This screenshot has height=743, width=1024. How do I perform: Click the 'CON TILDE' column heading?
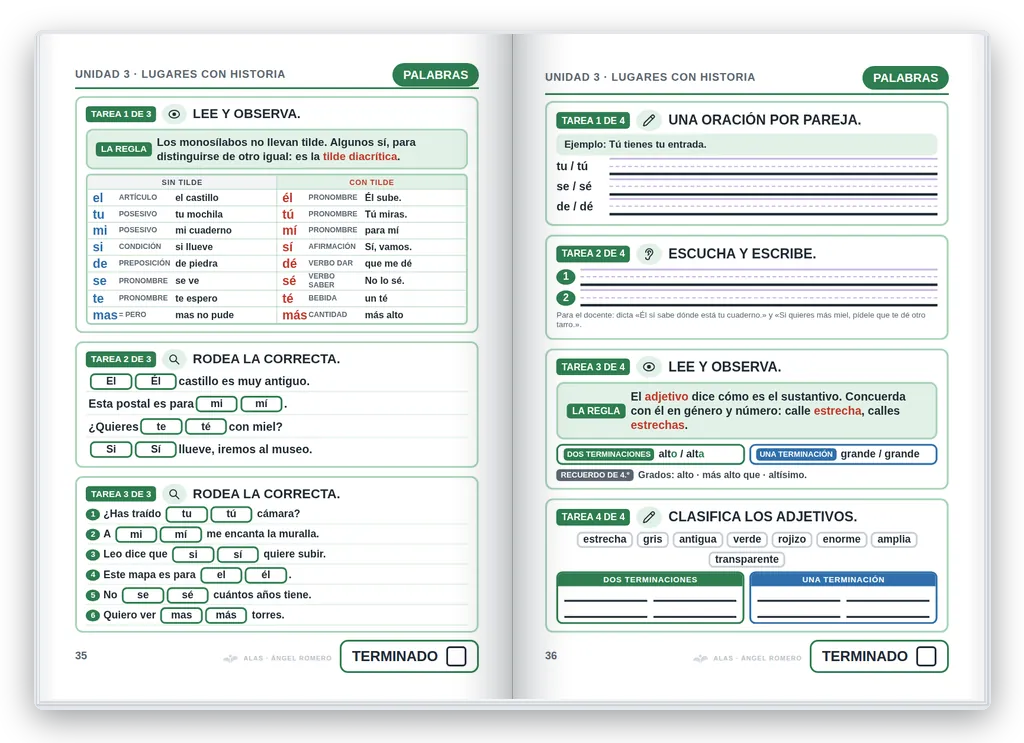pos(372,183)
